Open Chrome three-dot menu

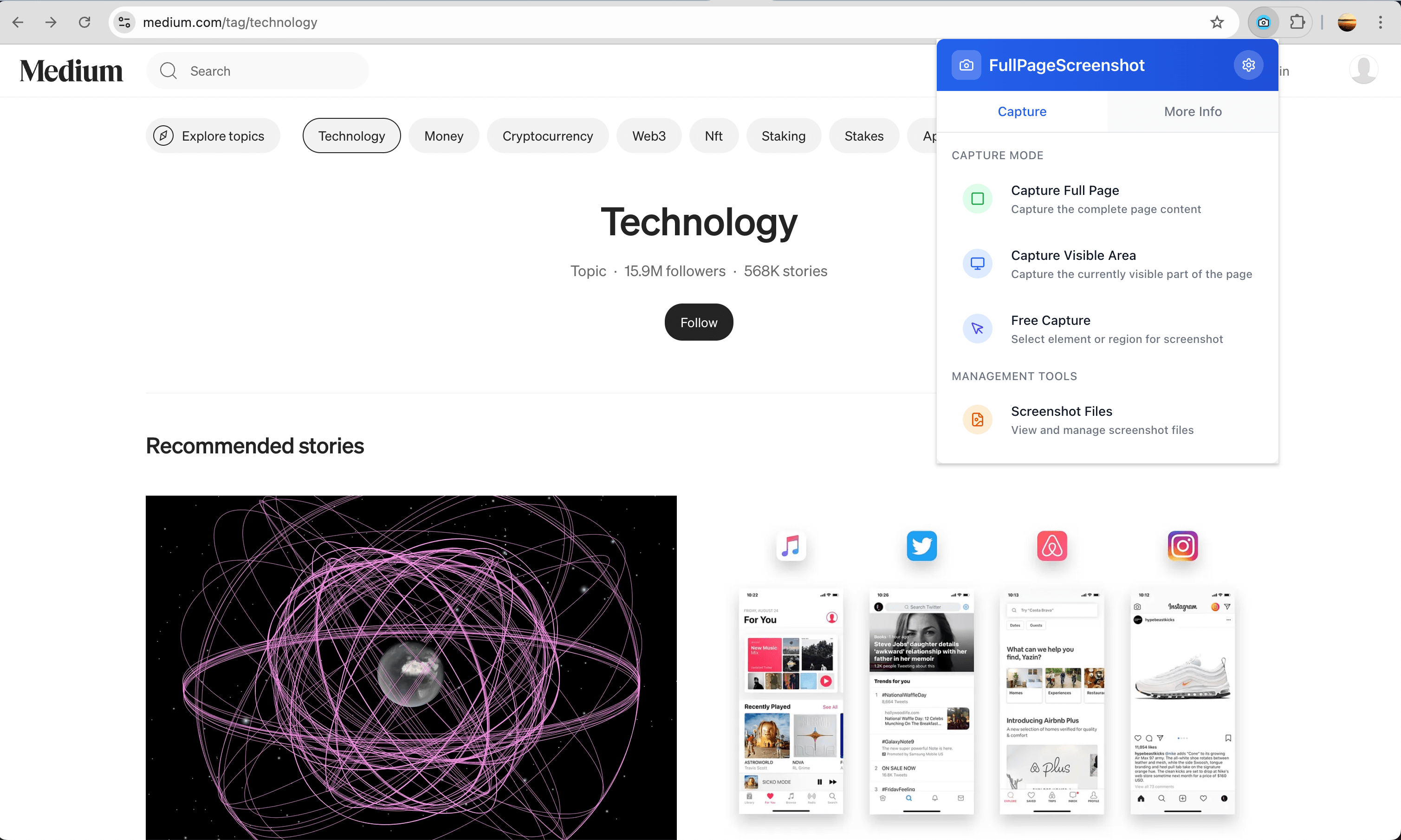pos(1380,22)
